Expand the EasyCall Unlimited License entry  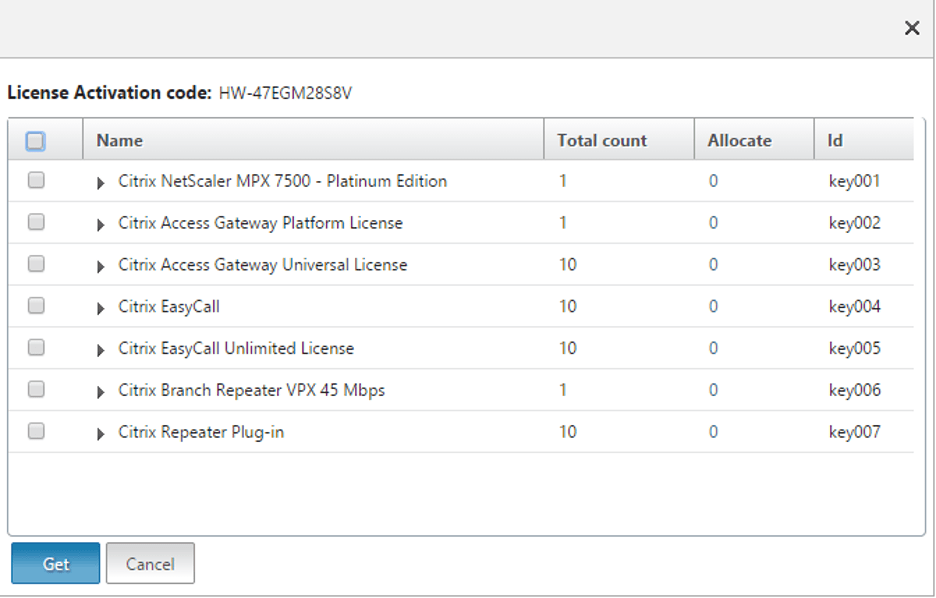pyautogui.click(x=100, y=348)
